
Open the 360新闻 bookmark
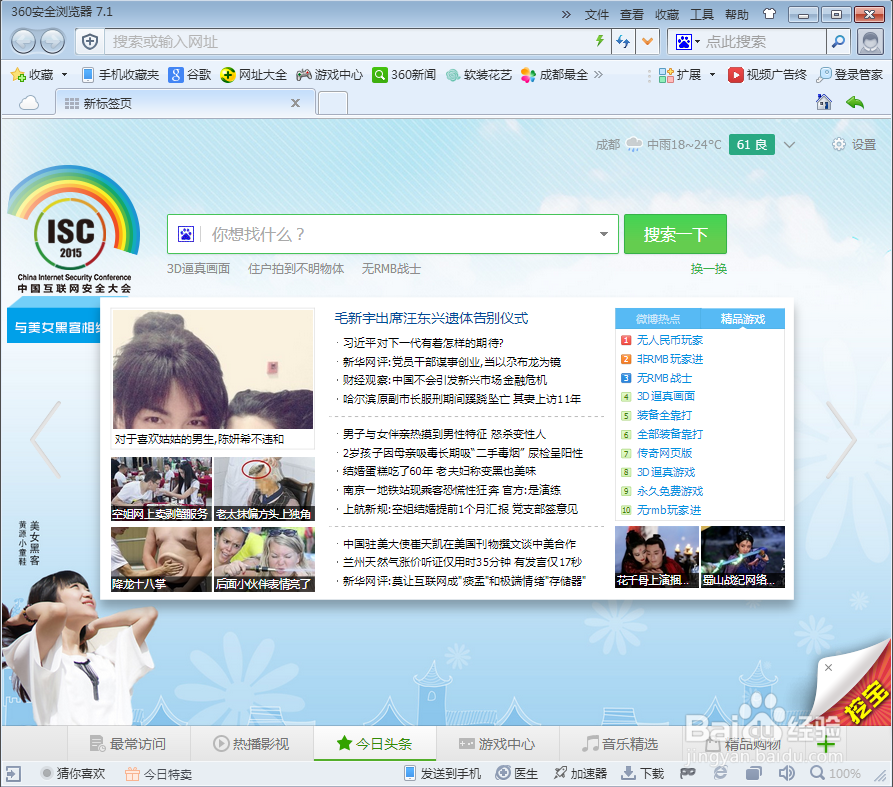pyautogui.click(x=404, y=75)
